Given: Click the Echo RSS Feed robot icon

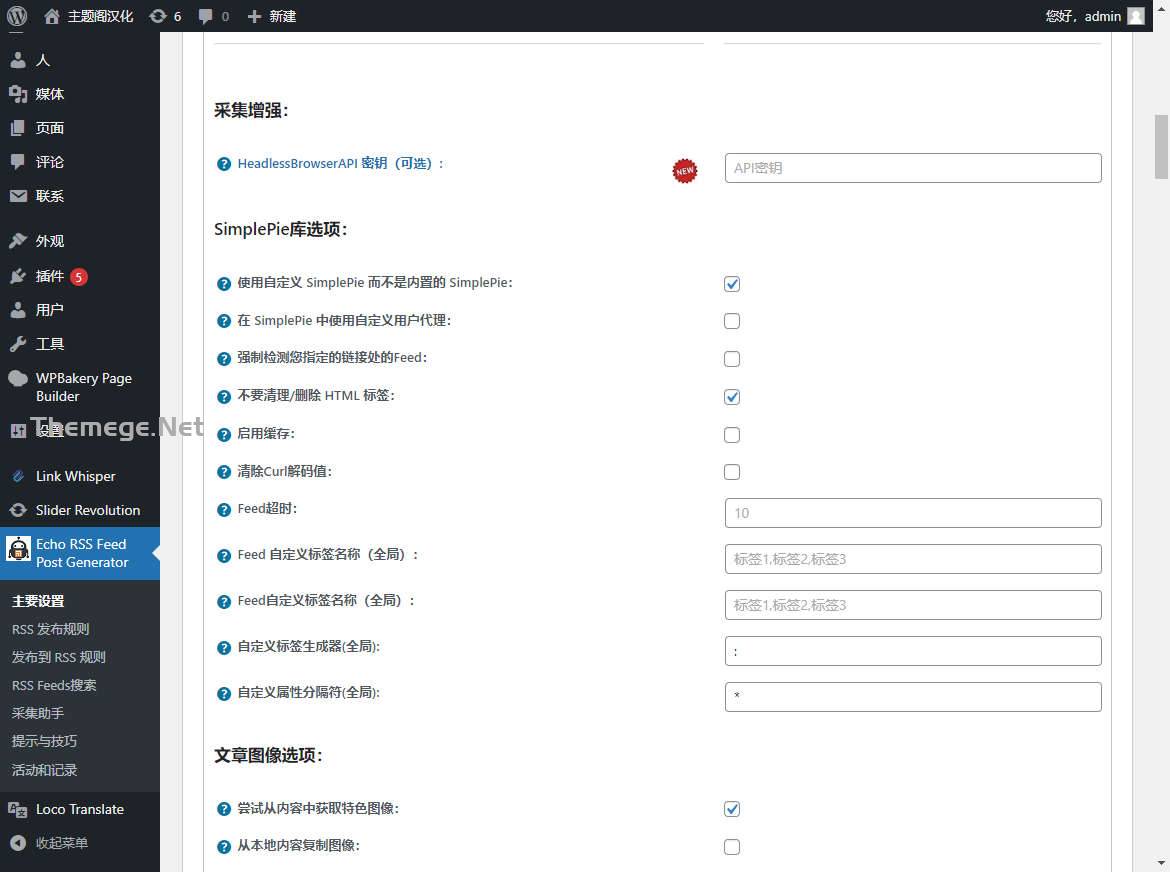Looking at the screenshot, I should click(19, 549).
